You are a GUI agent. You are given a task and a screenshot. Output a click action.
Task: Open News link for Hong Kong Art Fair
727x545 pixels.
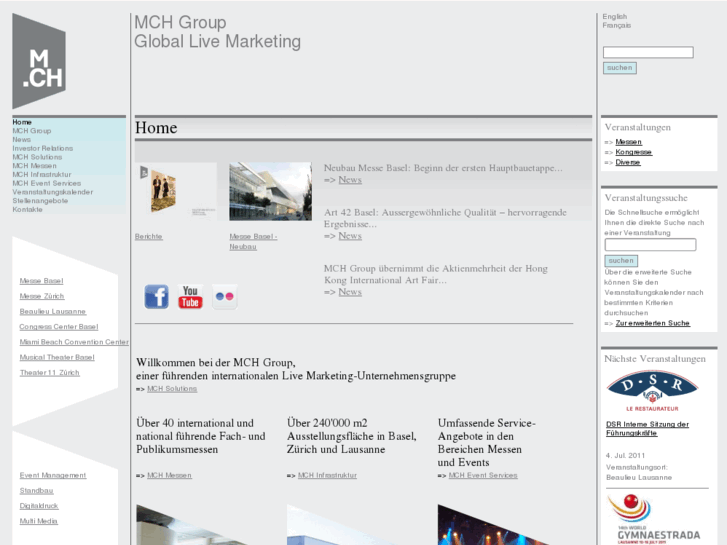[x=350, y=292]
